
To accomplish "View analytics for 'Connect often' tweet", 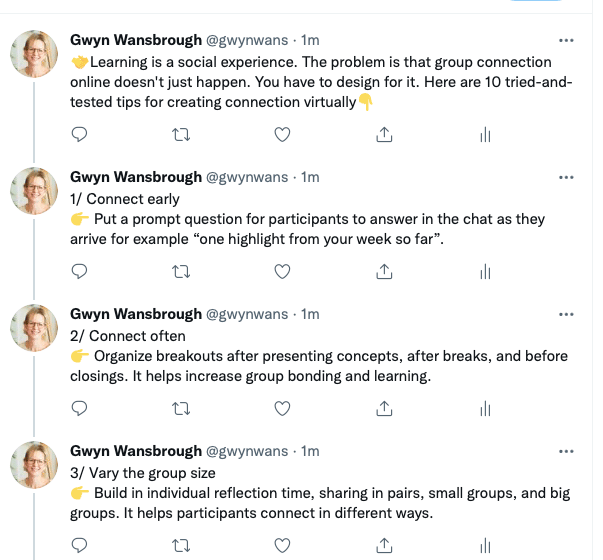I will pyautogui.click(x=485, y=408).
